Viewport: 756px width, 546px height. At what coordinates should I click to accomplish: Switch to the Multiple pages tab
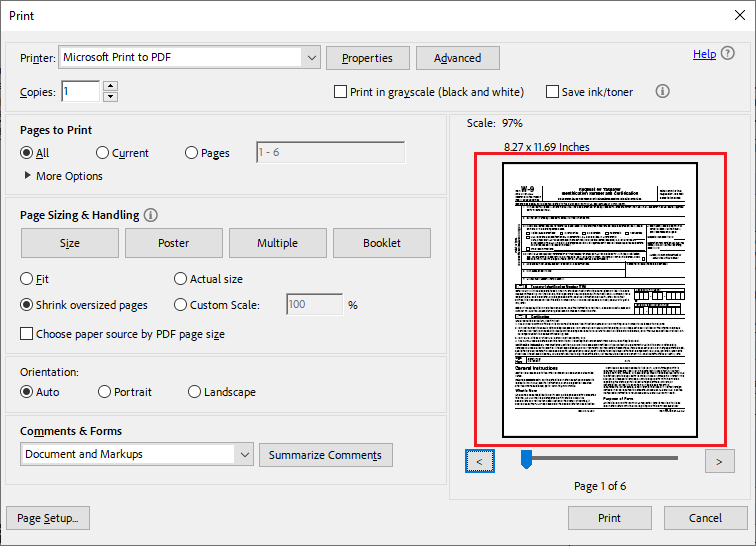coord(278,243)
